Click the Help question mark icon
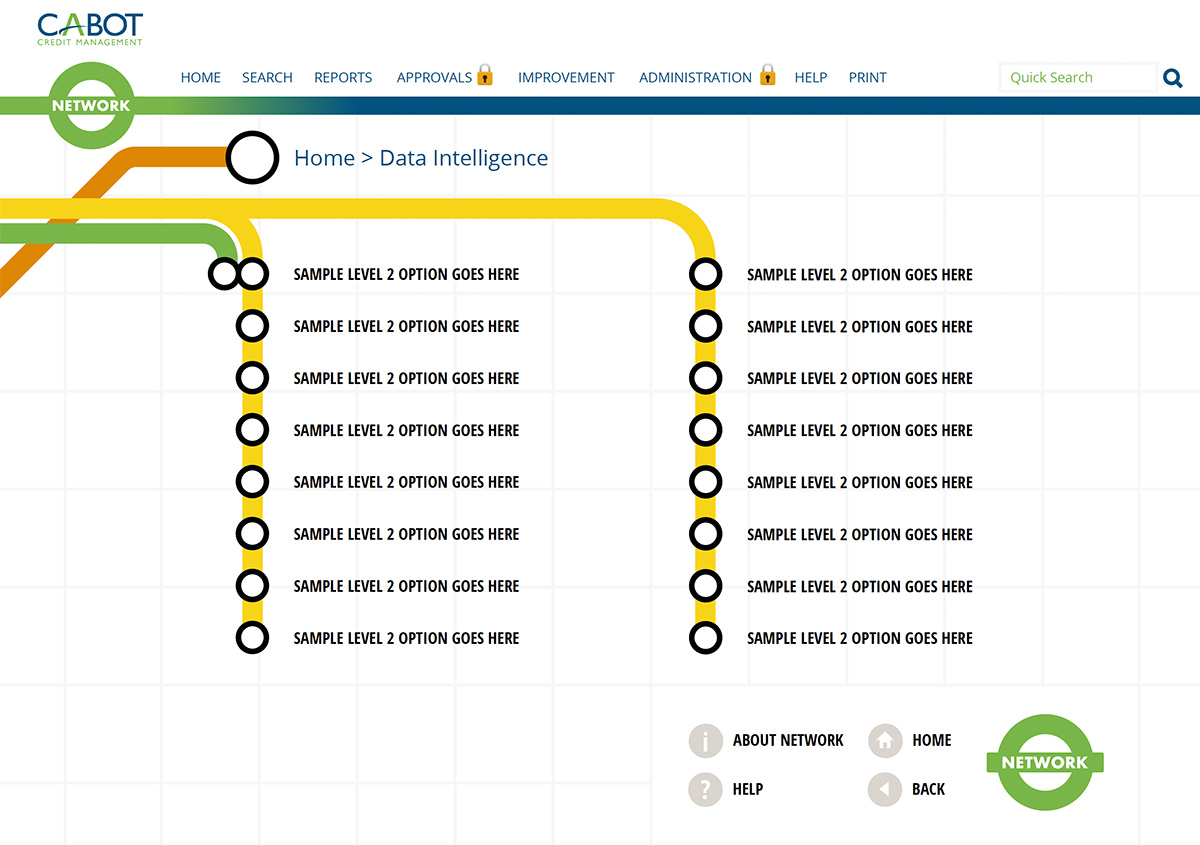Viewport: 1200px width, 845px height. [x=705, y=789]
